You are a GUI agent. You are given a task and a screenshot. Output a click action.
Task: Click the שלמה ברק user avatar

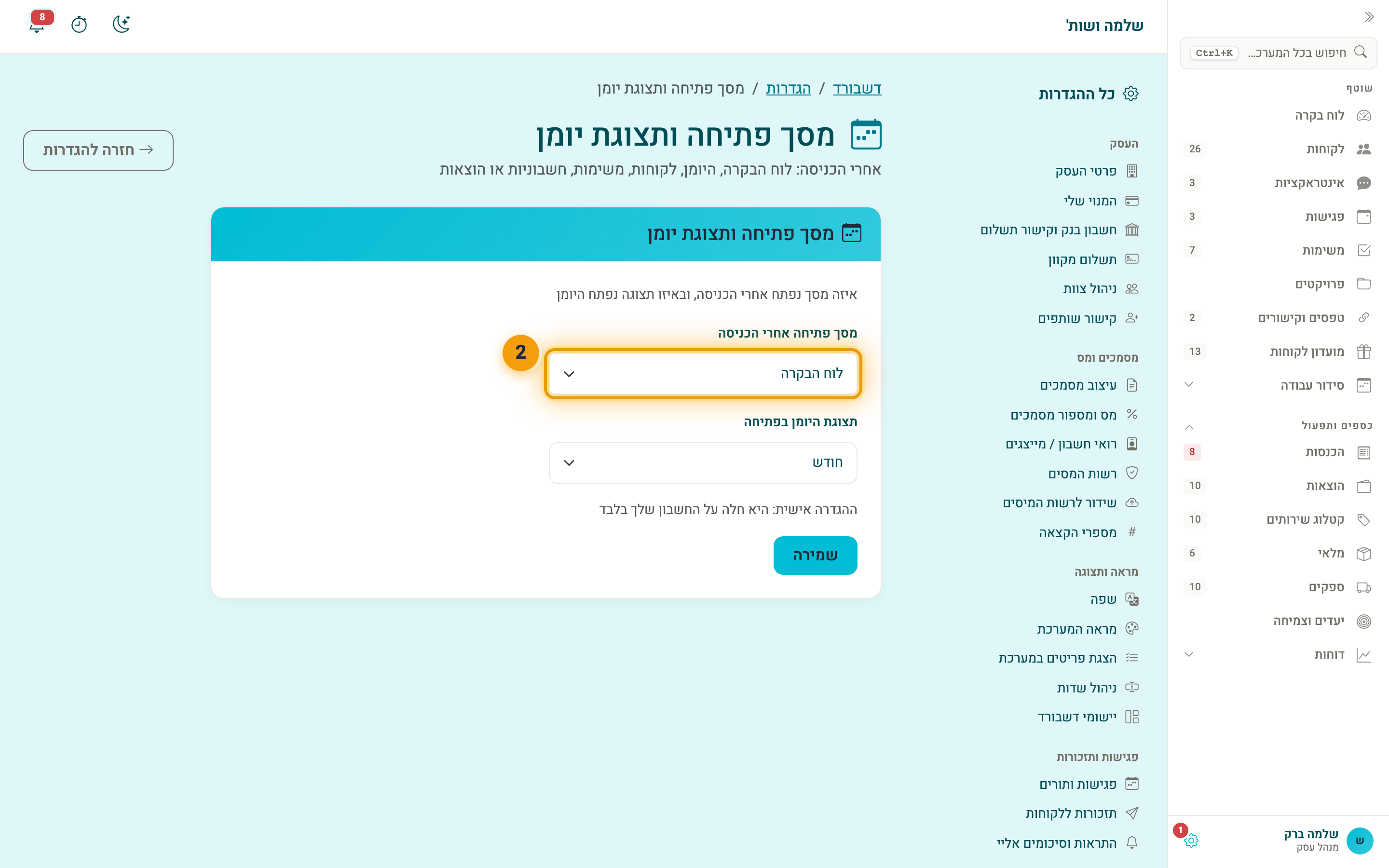(x=1359, y=841)
